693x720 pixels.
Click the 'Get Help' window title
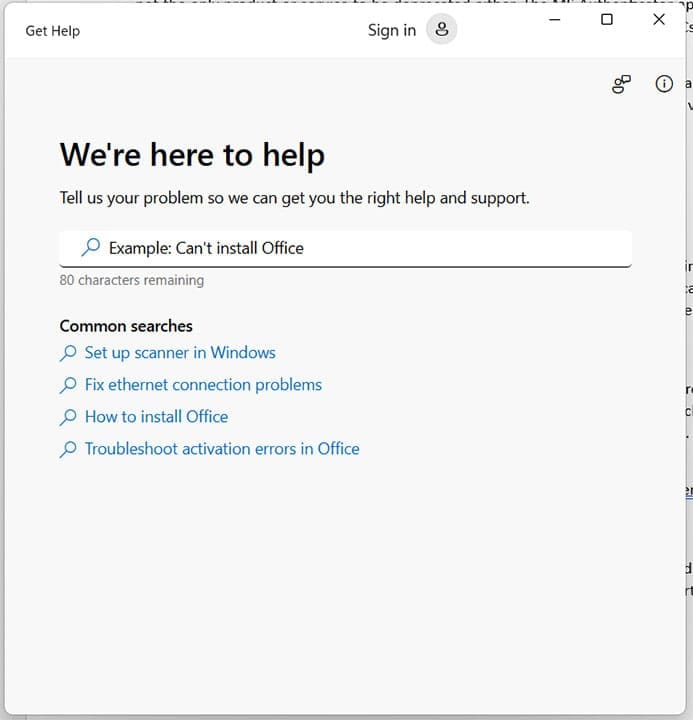[52, 31]
